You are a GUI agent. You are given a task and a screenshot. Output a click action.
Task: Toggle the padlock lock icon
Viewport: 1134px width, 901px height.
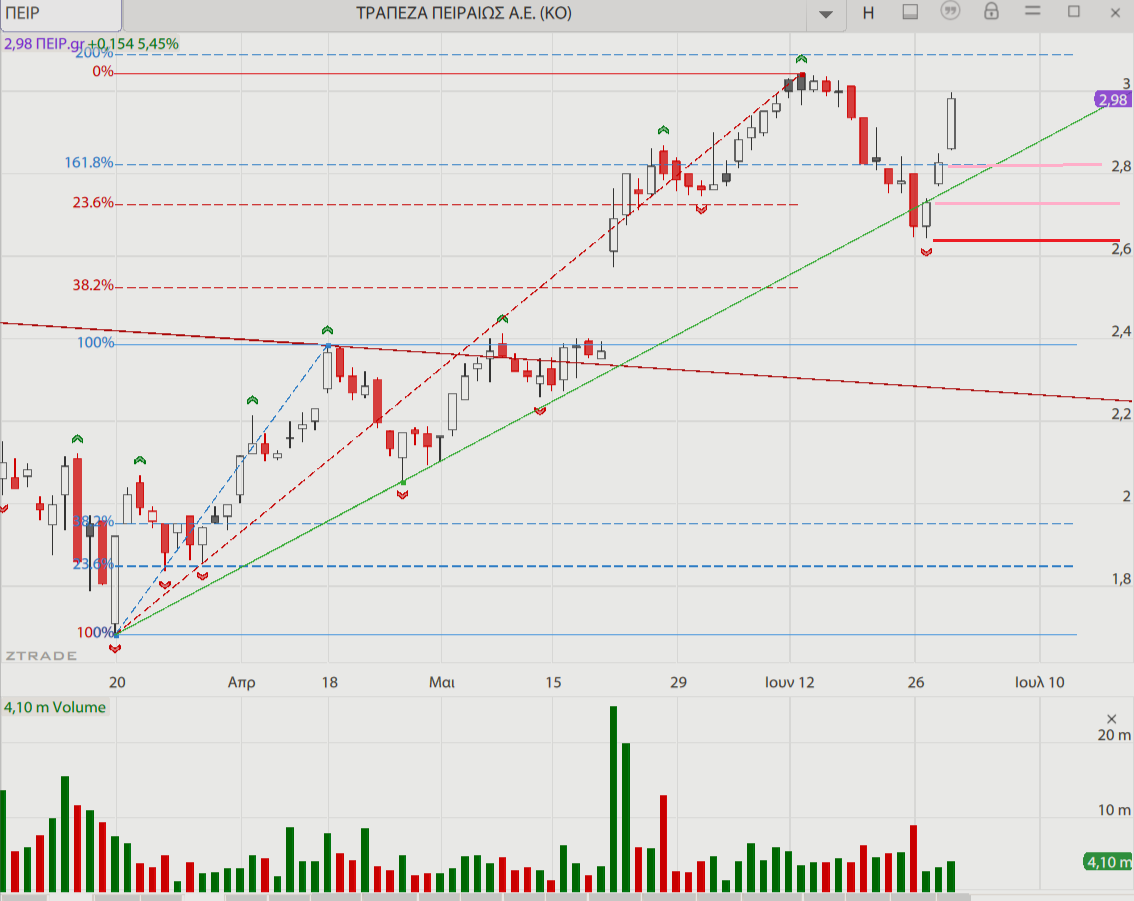pyautogui.click(x=992, y=12)
